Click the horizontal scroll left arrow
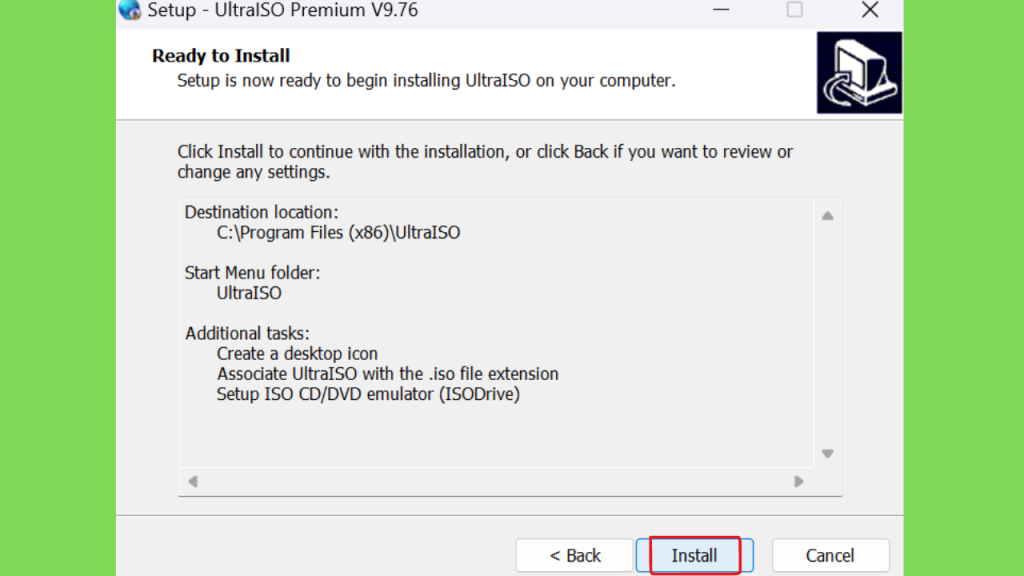1024x576 pixels. click(193, 481)
